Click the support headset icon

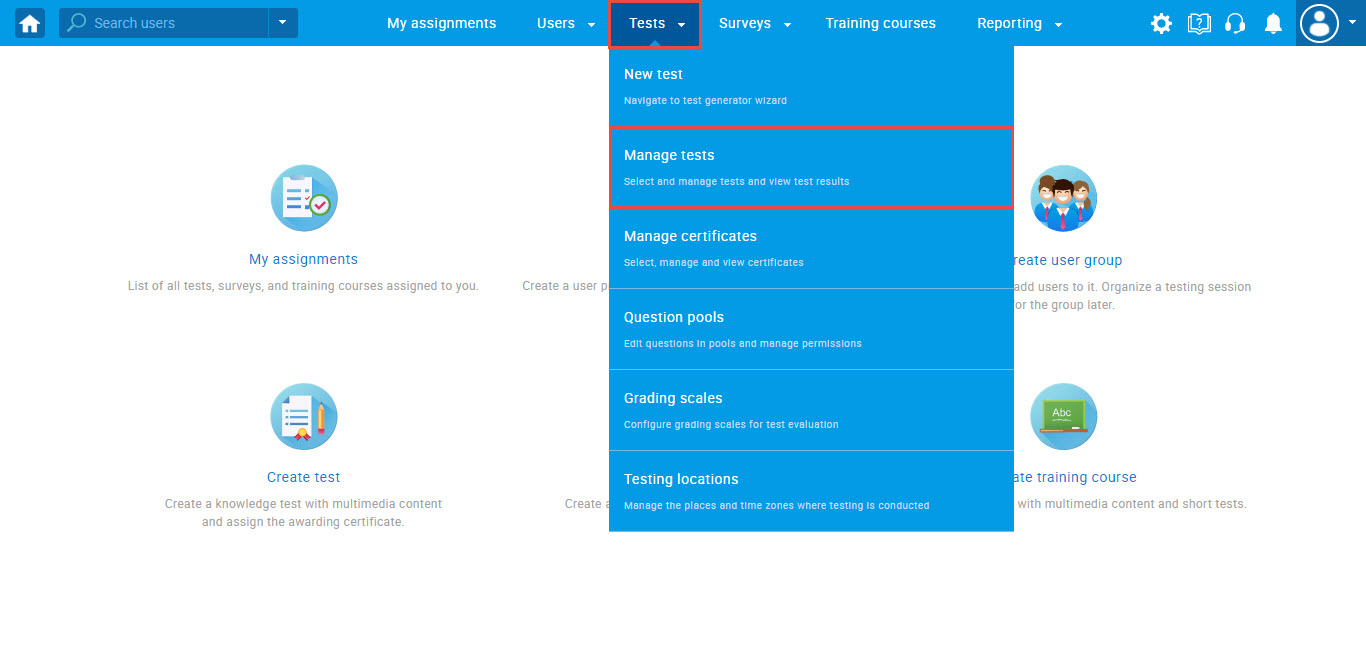point(1235,24)
